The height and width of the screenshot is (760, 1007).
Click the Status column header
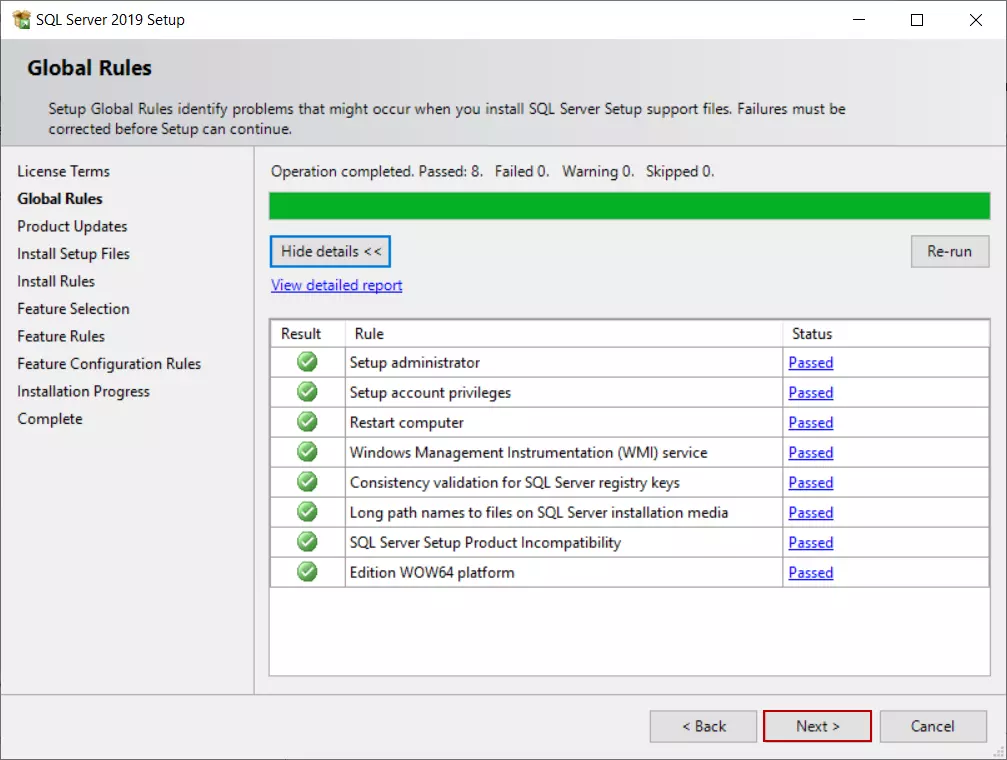tap(886, 333)
